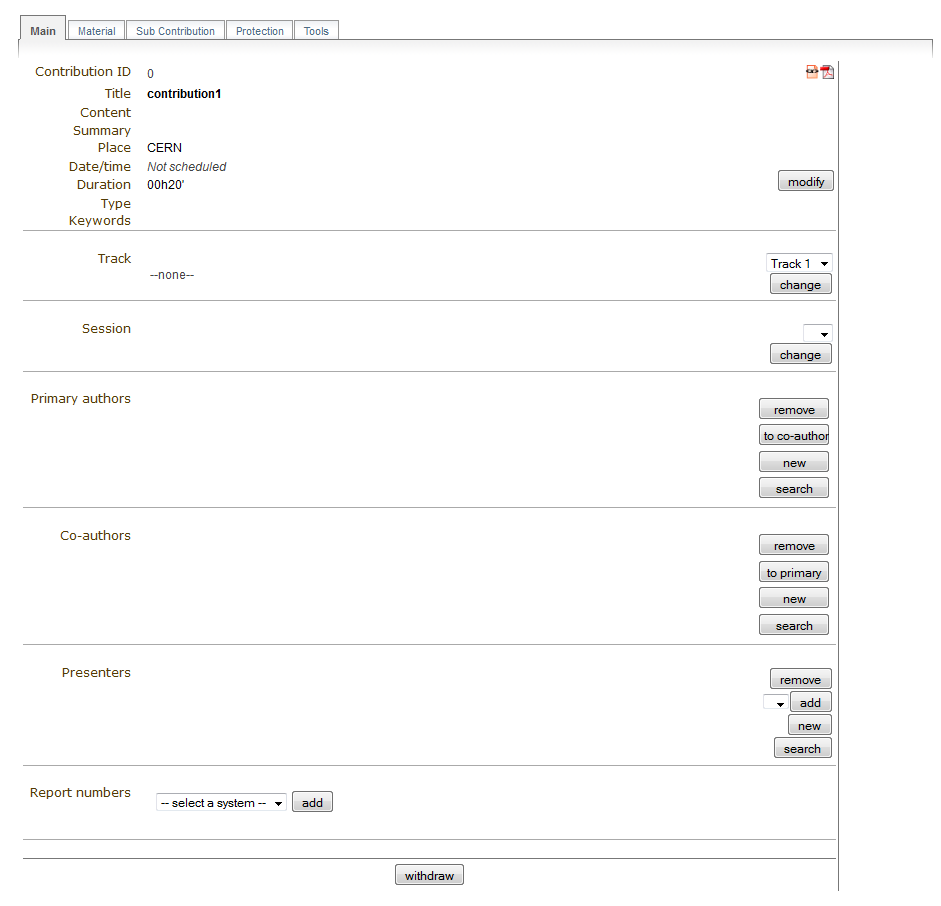Switch to the Material tab
Screen dimensions: 941x906
tap(97, 31)
